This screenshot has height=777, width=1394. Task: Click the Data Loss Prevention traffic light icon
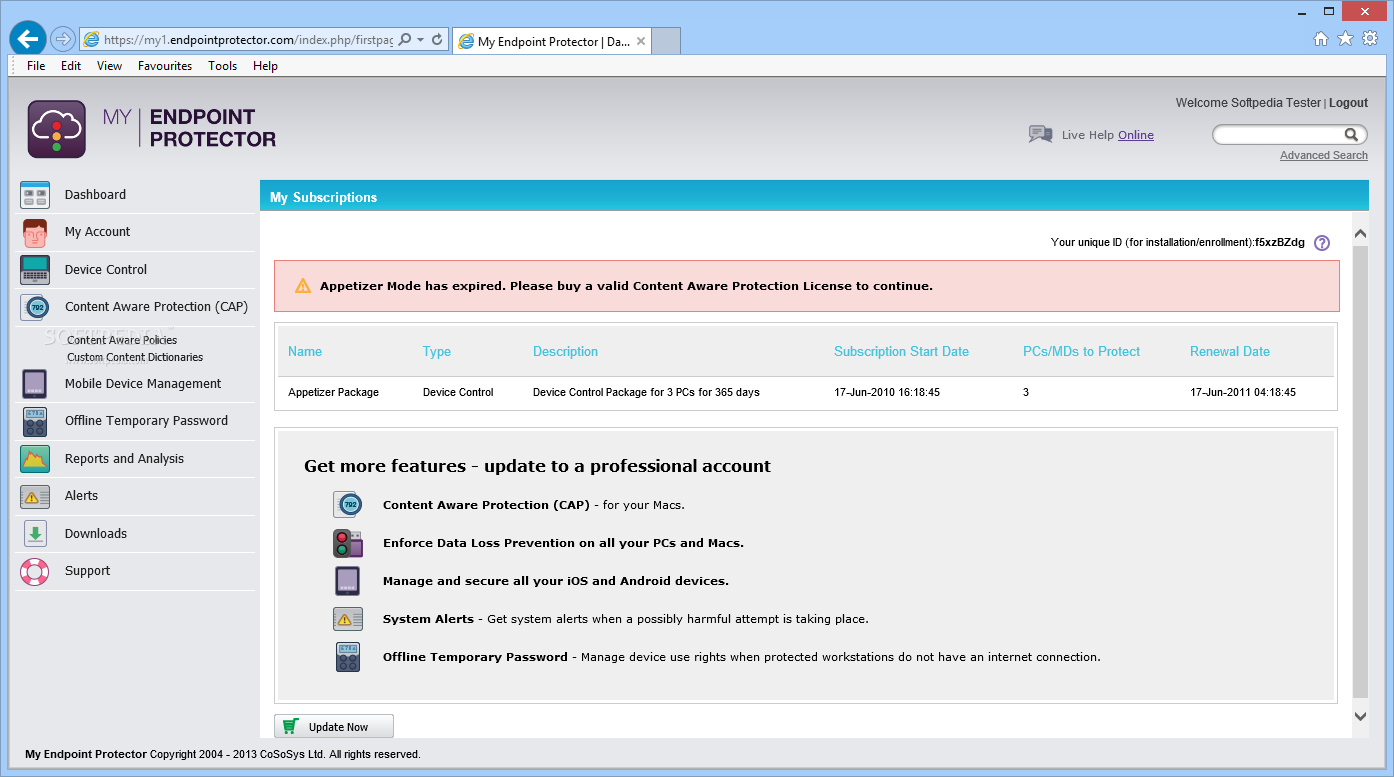[348, 543]
